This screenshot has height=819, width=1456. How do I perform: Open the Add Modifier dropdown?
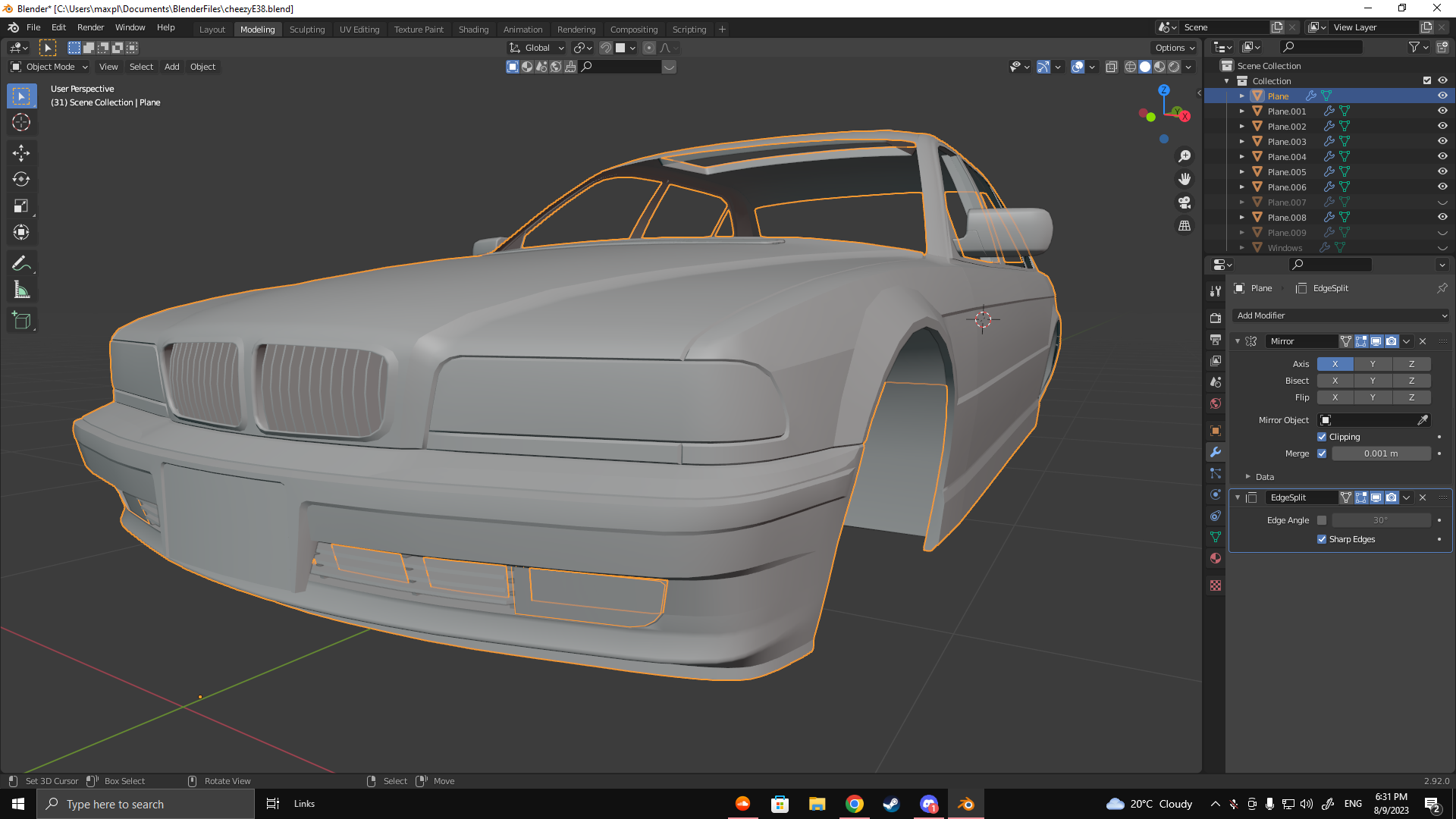click(x=1341, y=315)
